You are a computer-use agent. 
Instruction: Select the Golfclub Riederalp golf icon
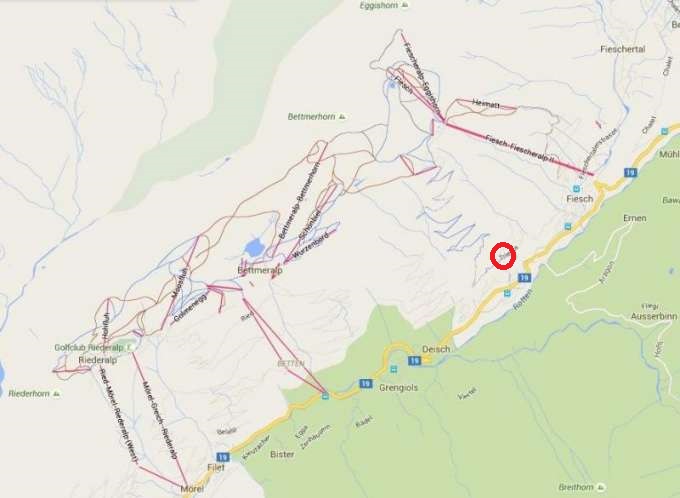131,347
